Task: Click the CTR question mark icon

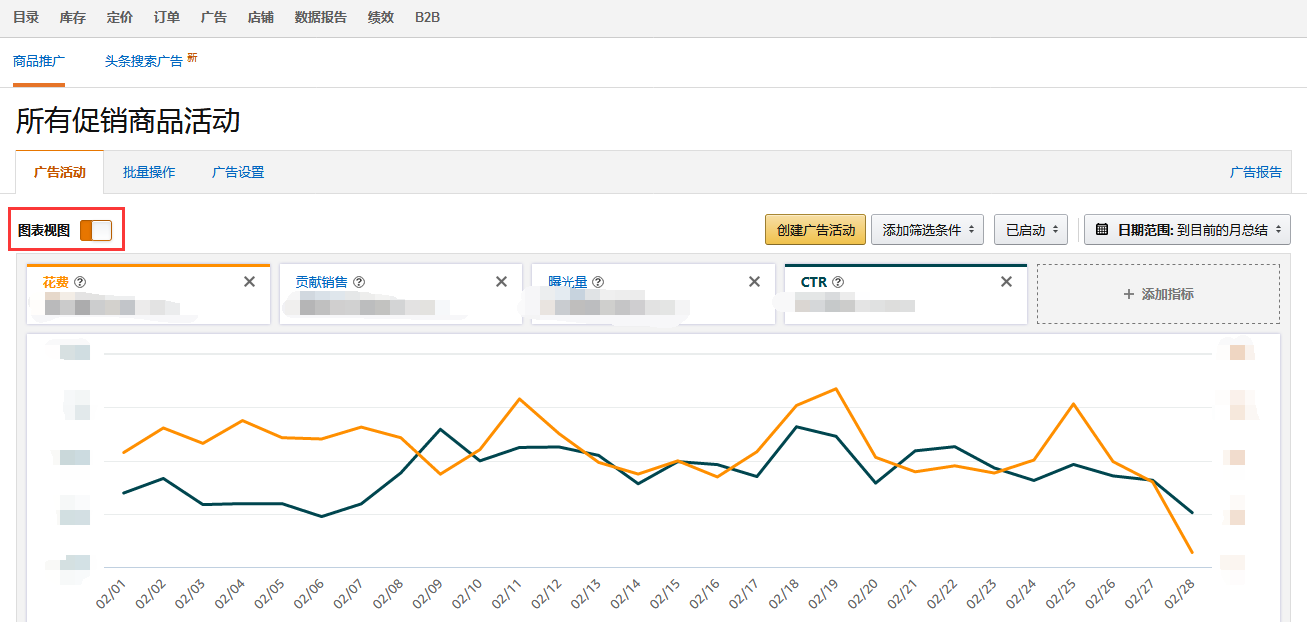Action: point(836,281)
